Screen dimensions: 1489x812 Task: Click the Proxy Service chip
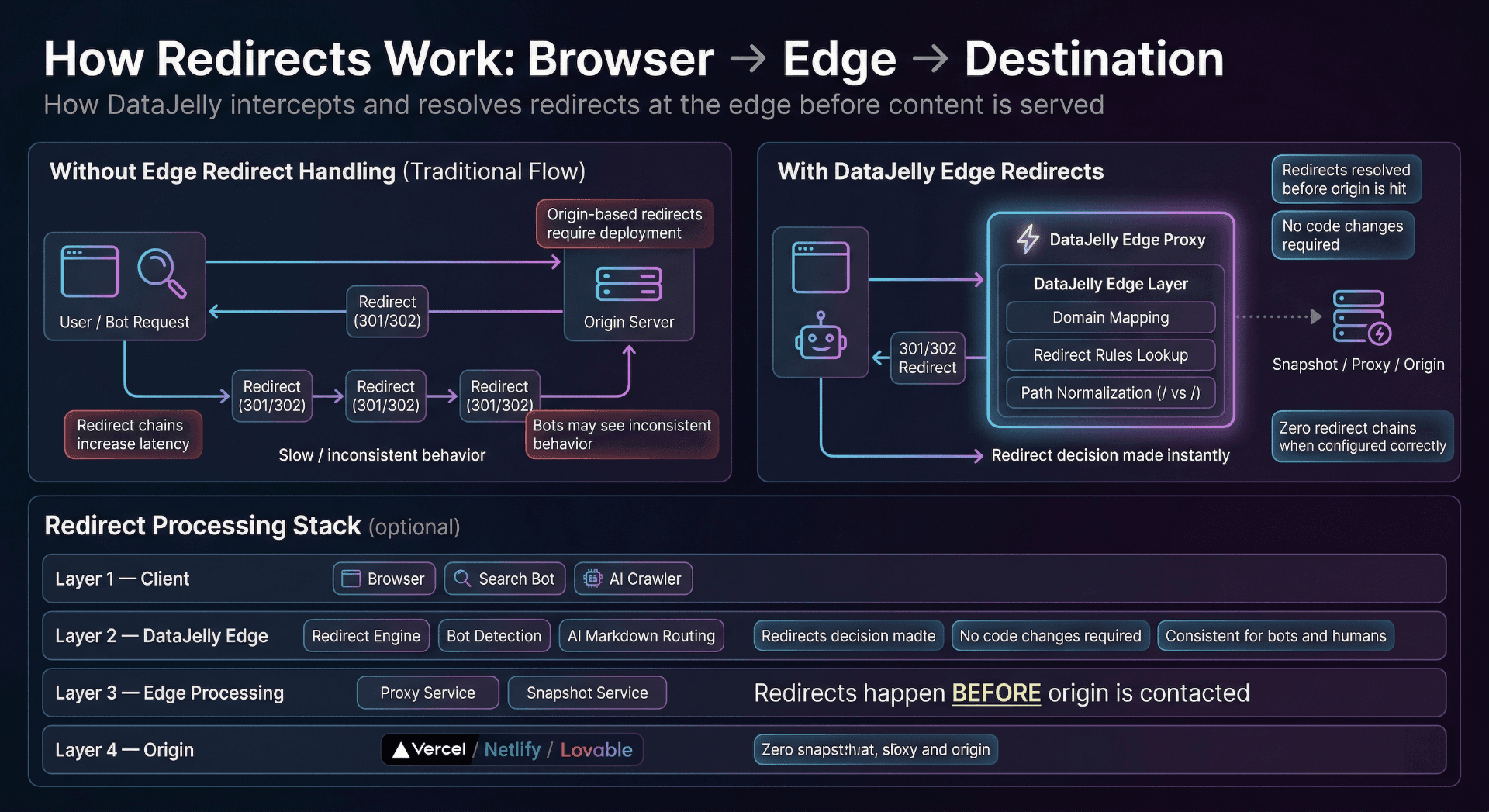click(427, 693)
